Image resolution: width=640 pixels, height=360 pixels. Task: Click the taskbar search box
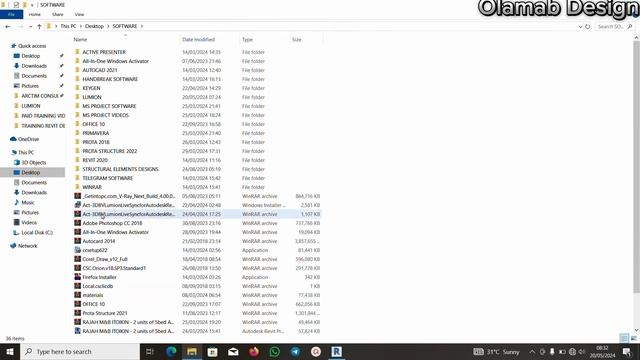(80, 351)
